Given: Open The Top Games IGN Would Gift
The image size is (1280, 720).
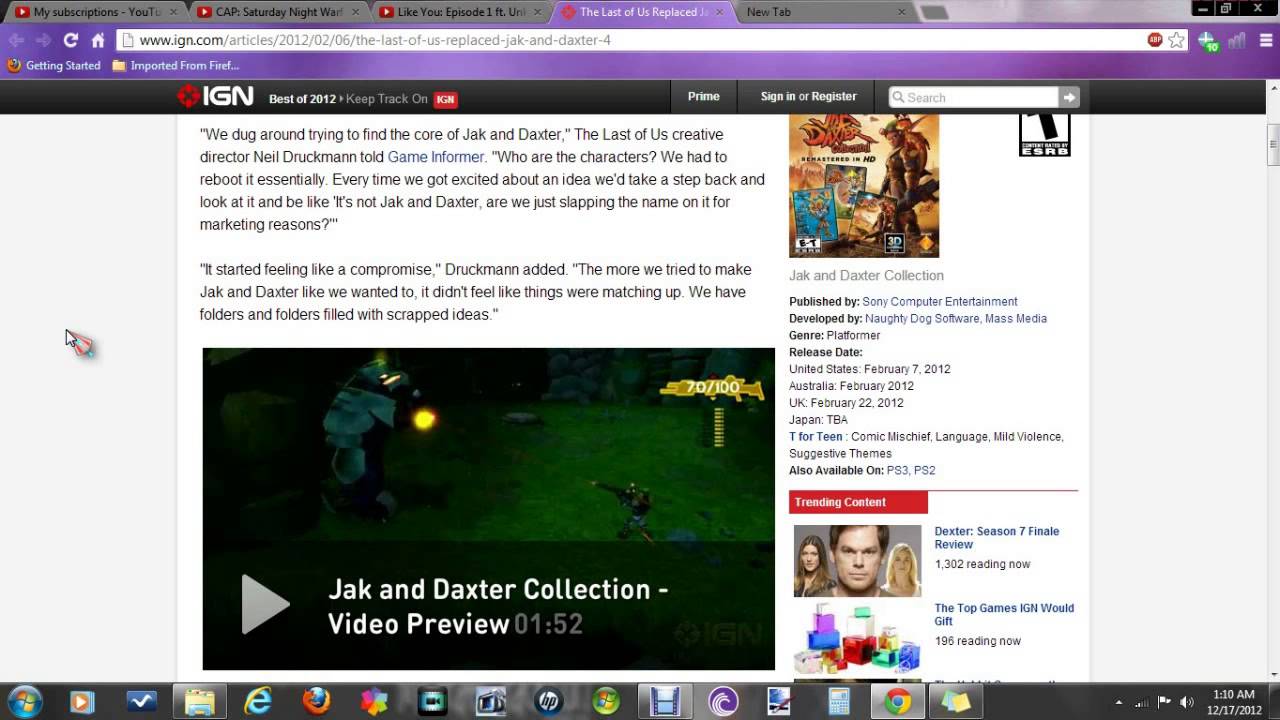Looking at the screenshot, I should [x=1004, y=614].
